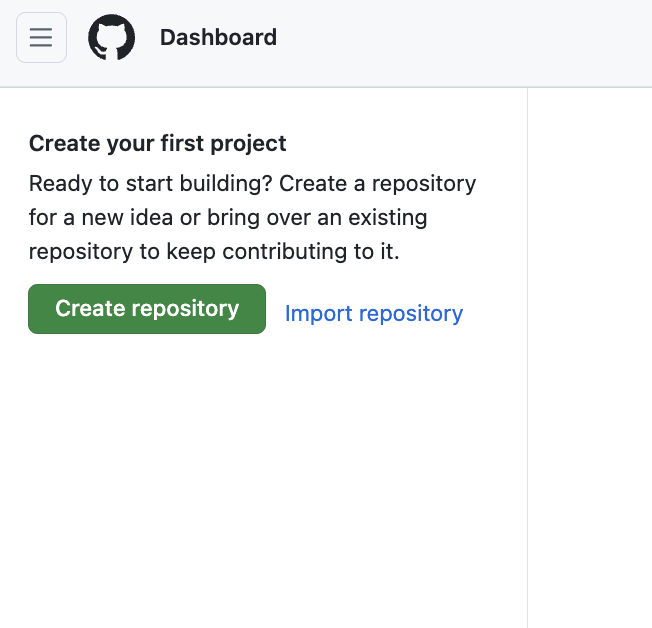Open the hamburger navigation menu
The width and height of the screenshot is (652, 628).
(41, 38)
